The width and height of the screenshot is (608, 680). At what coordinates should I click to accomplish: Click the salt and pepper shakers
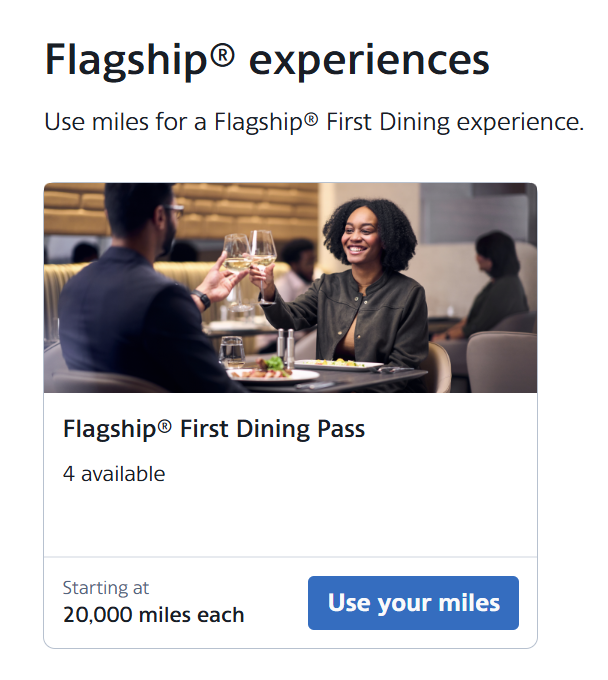pos(286,347)
